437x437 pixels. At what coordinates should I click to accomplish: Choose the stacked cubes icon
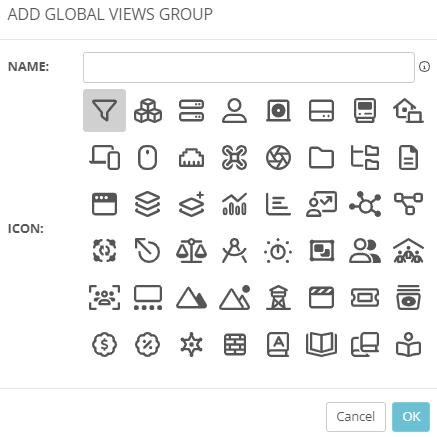tap(148, 110)
